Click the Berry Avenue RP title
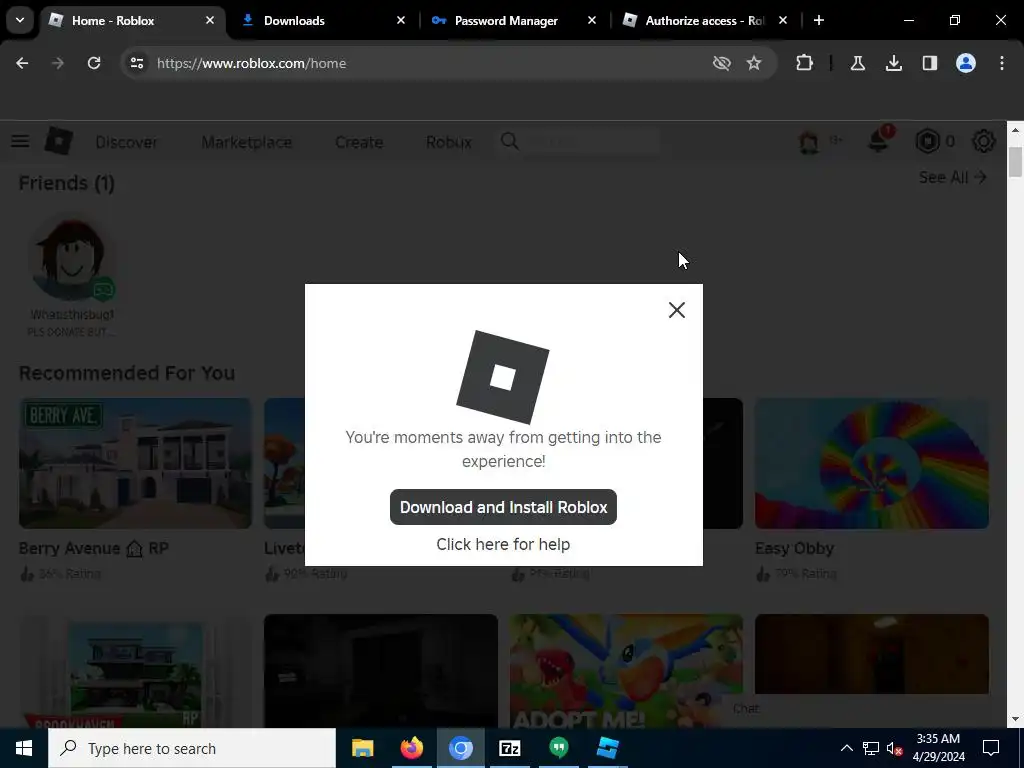 pyautogui.click(x=93, y=548)
